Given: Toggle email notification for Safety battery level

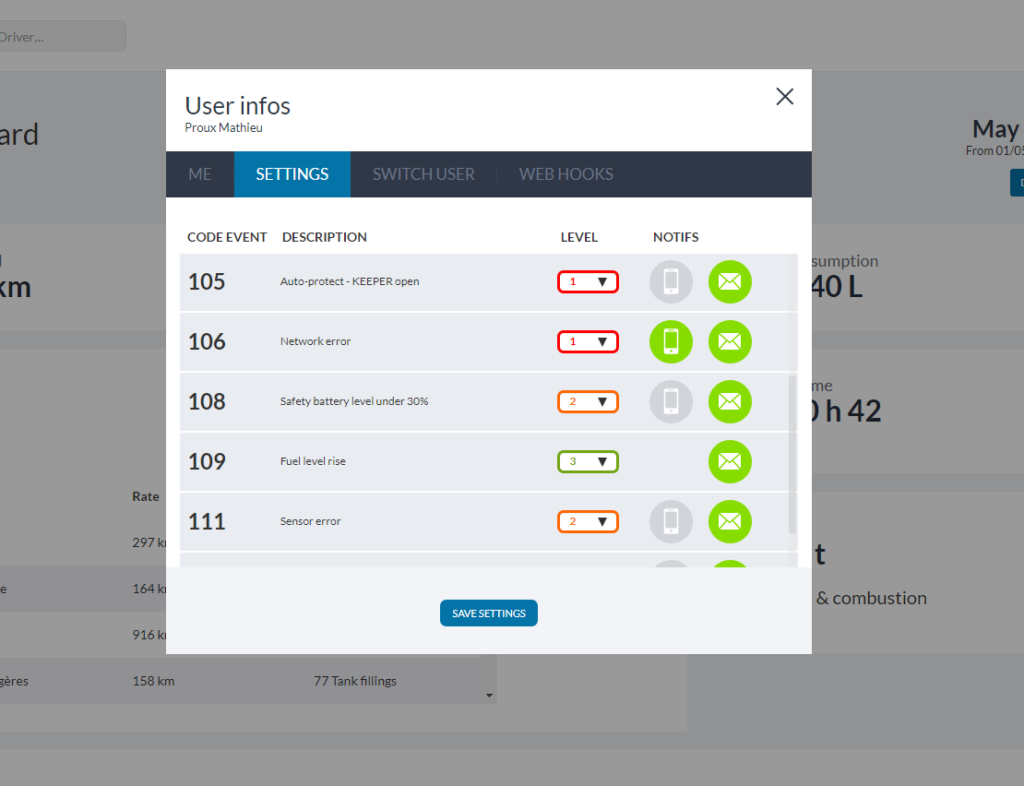Looking at the screenshot, I should pos(730,401).
